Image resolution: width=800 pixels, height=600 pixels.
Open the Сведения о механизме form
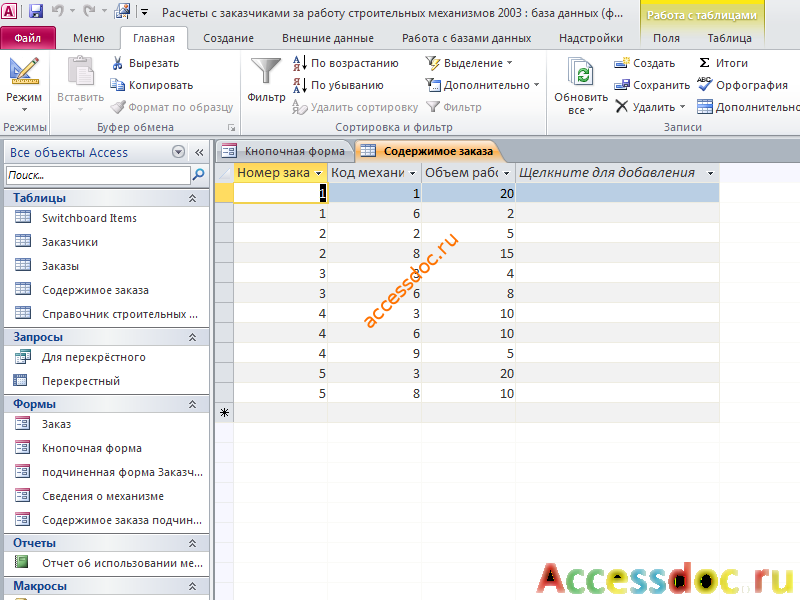[103, 496]
